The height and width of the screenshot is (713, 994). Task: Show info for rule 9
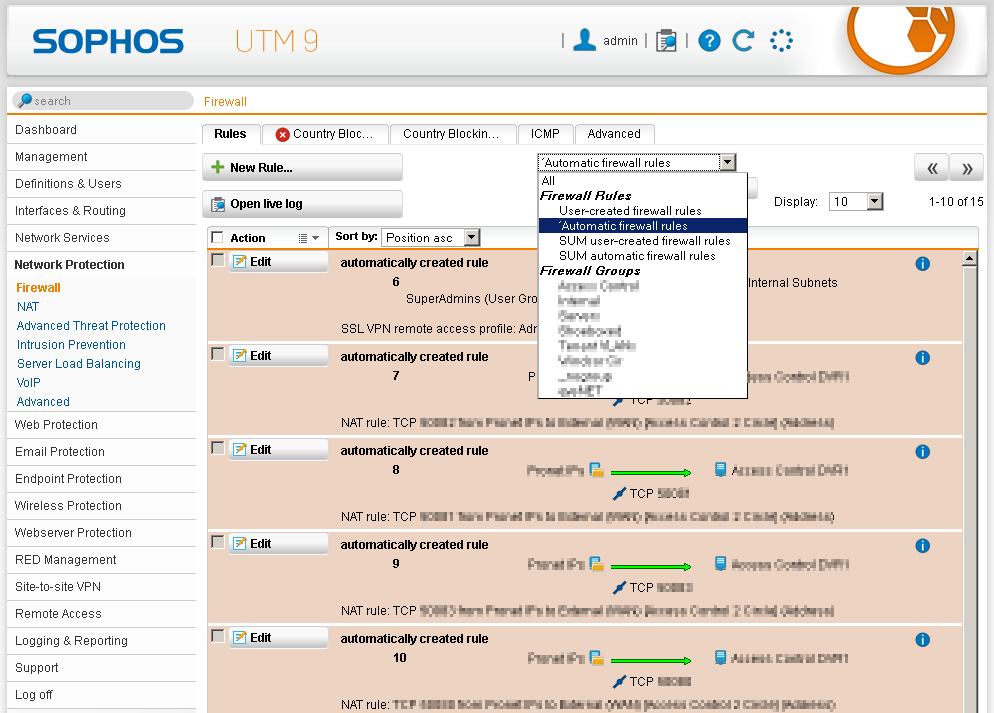(x=922, y=546)
